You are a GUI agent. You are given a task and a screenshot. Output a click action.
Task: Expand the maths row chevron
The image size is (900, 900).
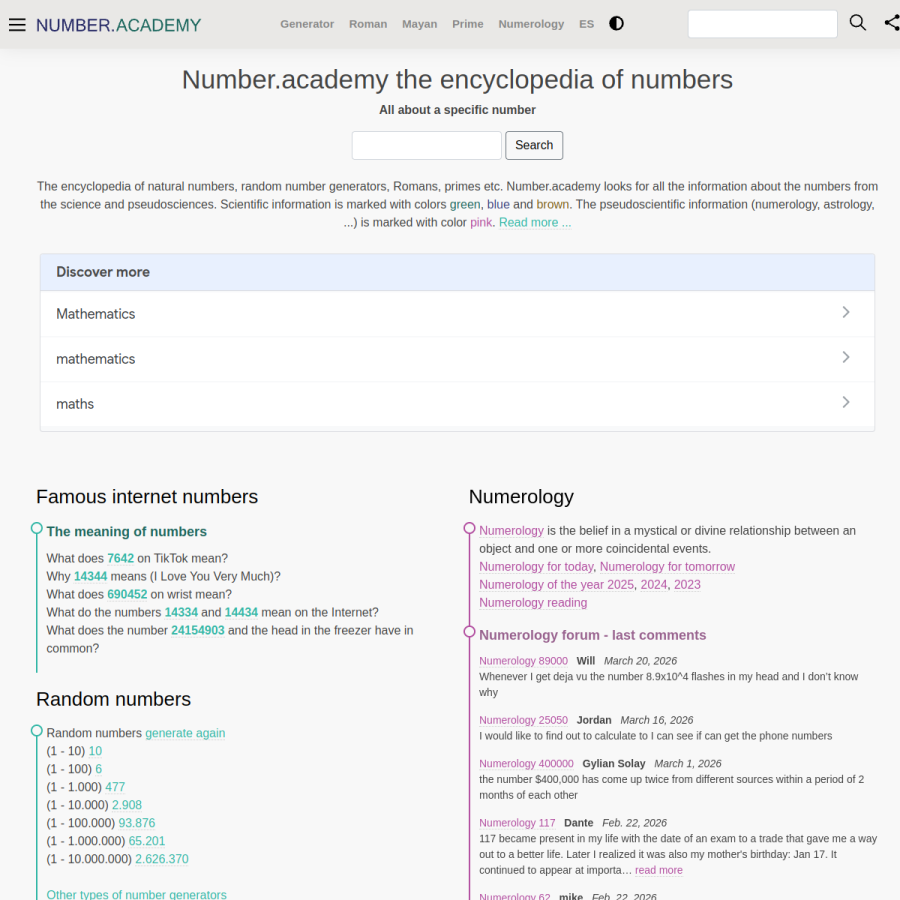[x=845, y=402]
